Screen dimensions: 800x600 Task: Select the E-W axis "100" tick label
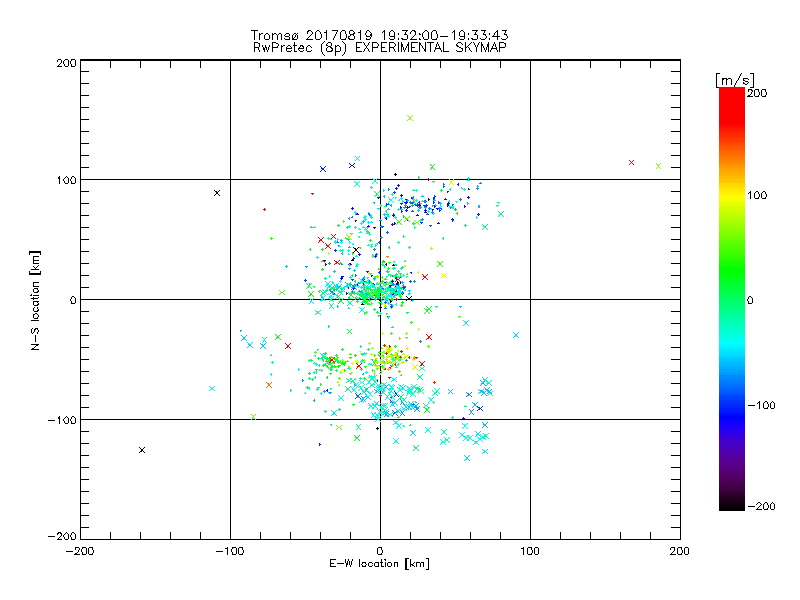530,551
